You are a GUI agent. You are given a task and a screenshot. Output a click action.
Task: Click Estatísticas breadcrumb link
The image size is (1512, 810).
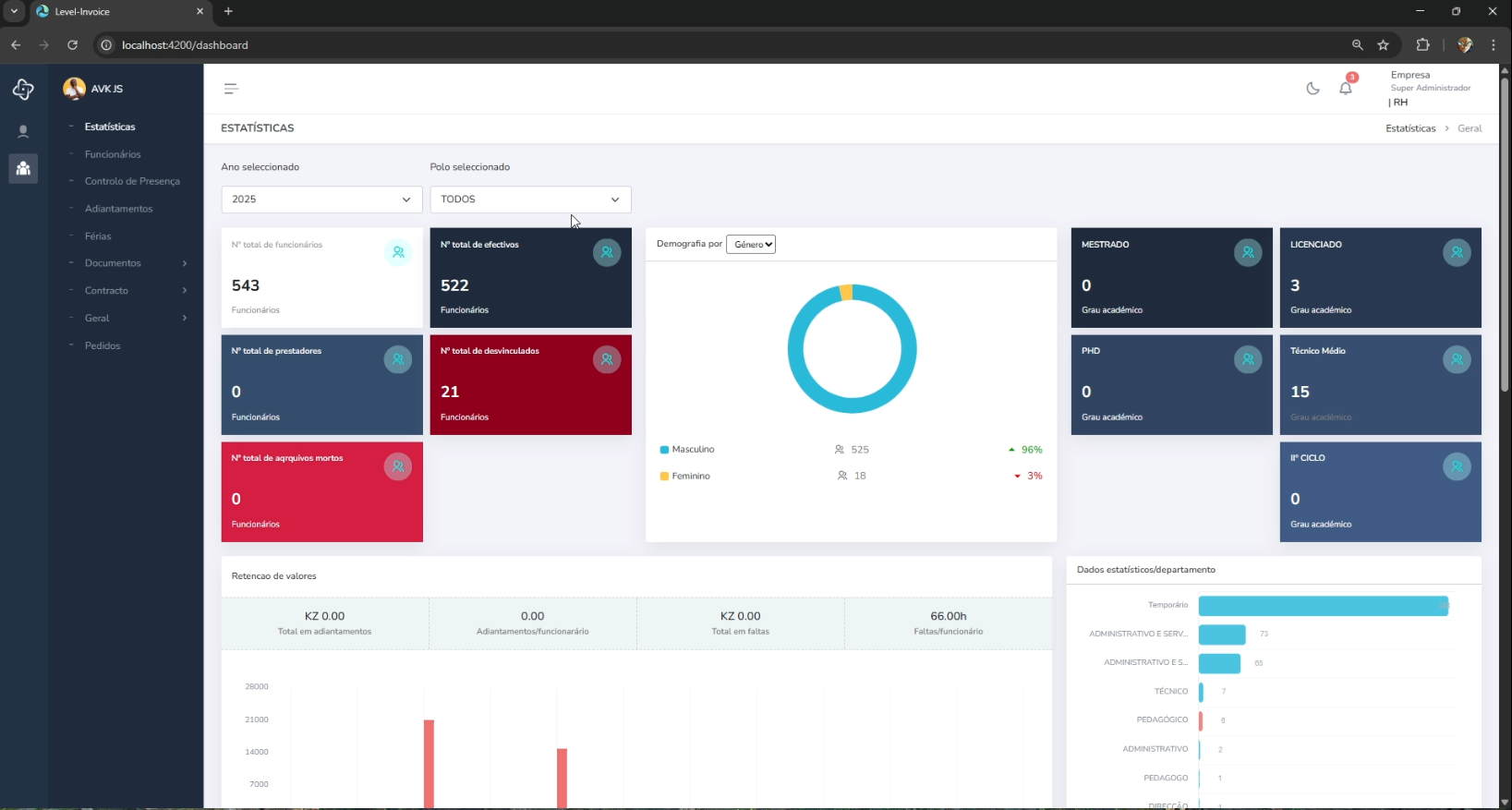pyautogui.click(x=1410, y=128)
